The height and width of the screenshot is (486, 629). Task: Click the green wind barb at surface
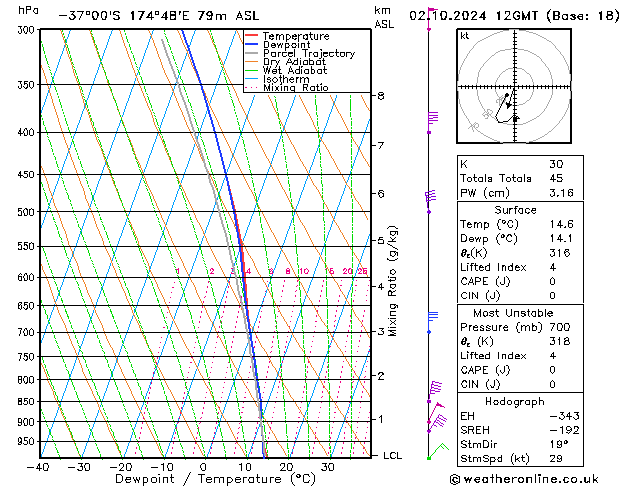point(438,451)
